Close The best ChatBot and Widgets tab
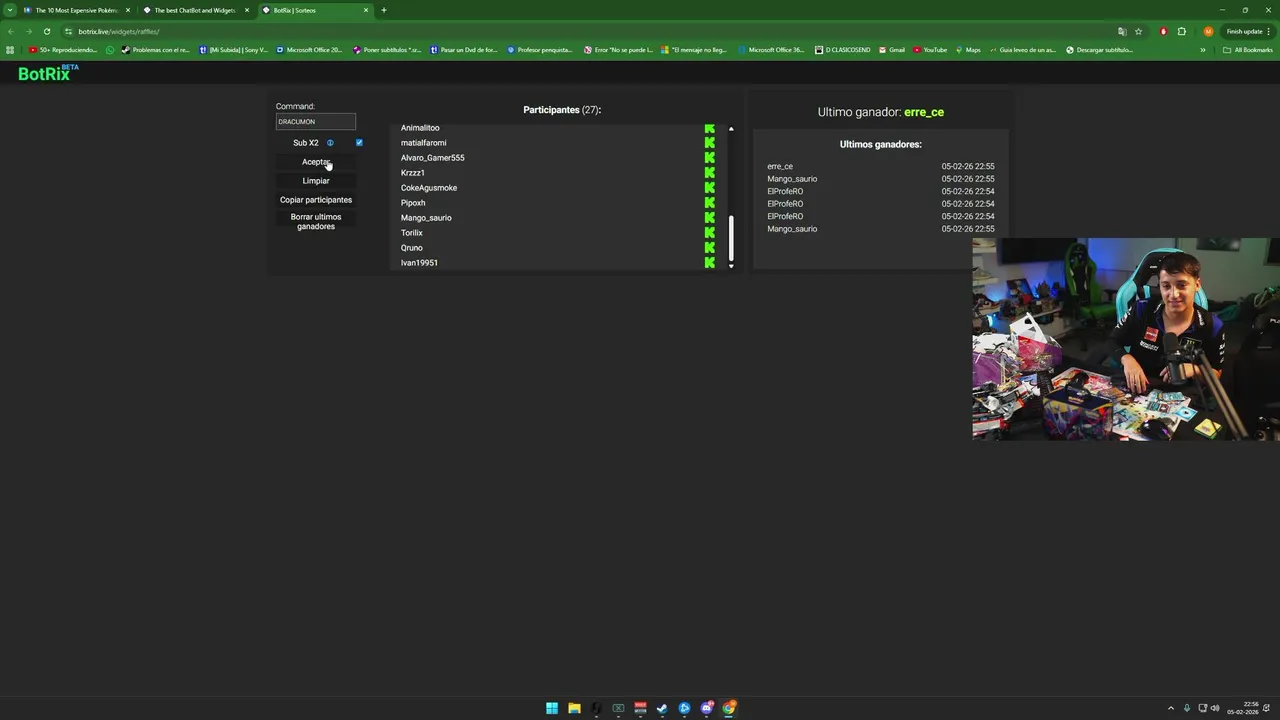The image size is (1280, 720). [x=247, y=10]
